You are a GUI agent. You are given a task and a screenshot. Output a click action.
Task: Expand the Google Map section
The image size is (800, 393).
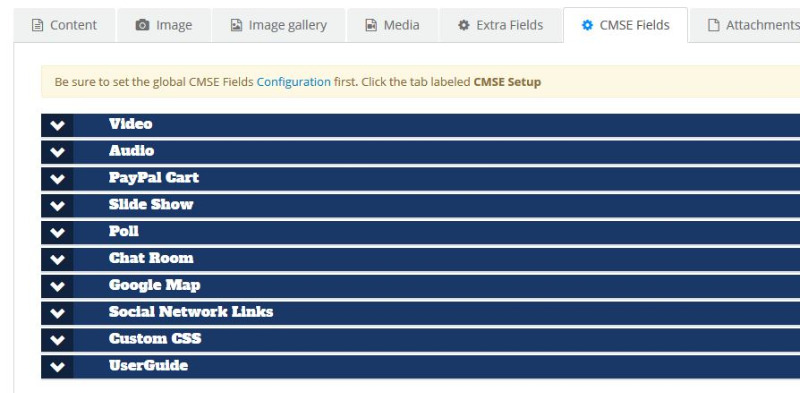[420, 286]
